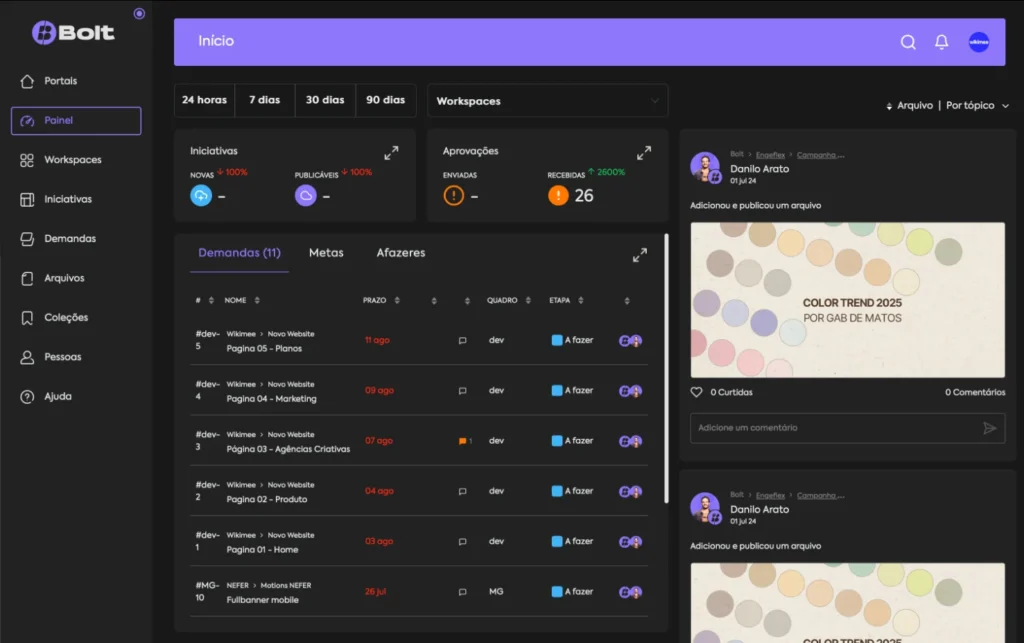Open Pagina 05 - Planos demand
1024x643 pixels.
264,348
